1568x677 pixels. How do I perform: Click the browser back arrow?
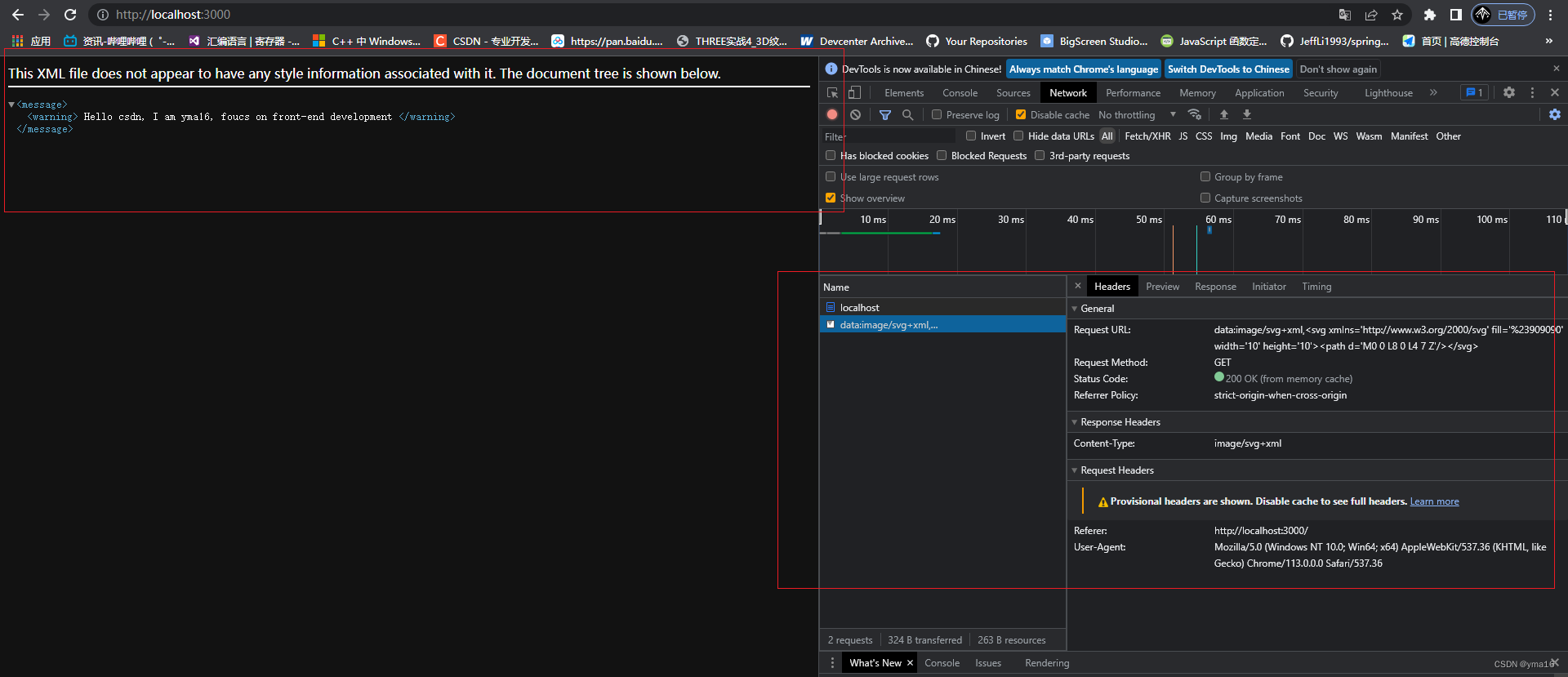pos(18,15)
